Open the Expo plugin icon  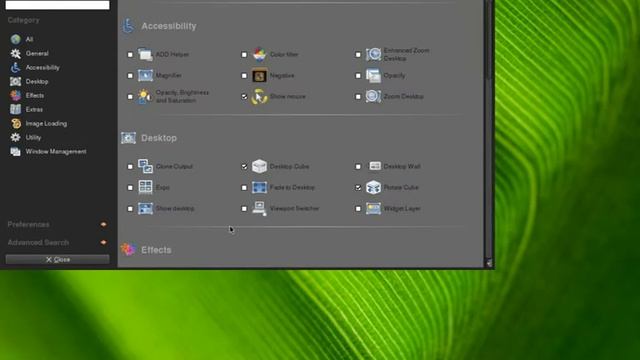point(145,187)
